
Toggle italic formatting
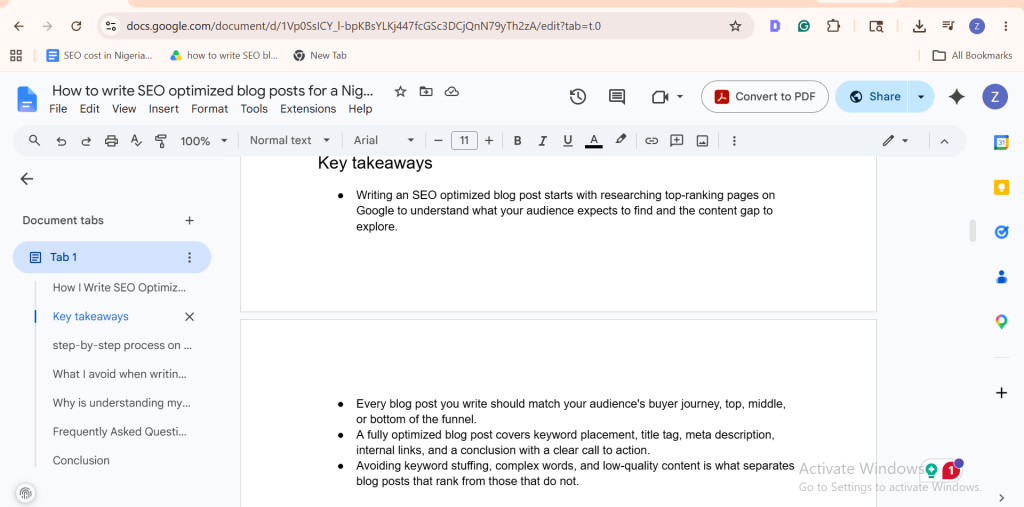pos(542,140)
